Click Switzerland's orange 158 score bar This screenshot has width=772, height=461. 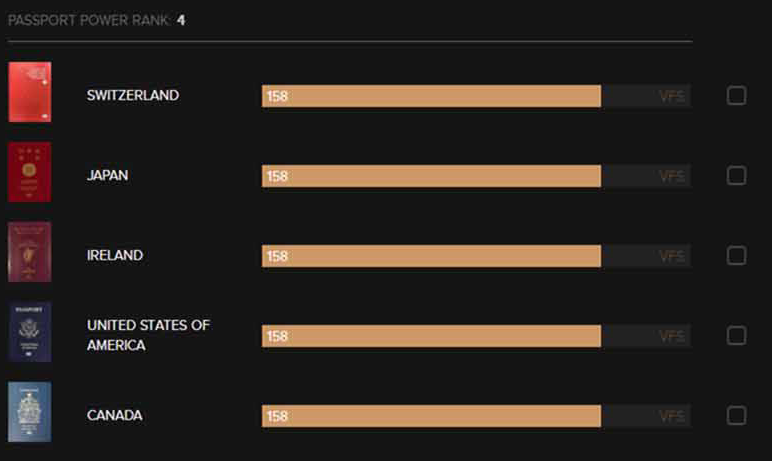(x=431, y=96)
